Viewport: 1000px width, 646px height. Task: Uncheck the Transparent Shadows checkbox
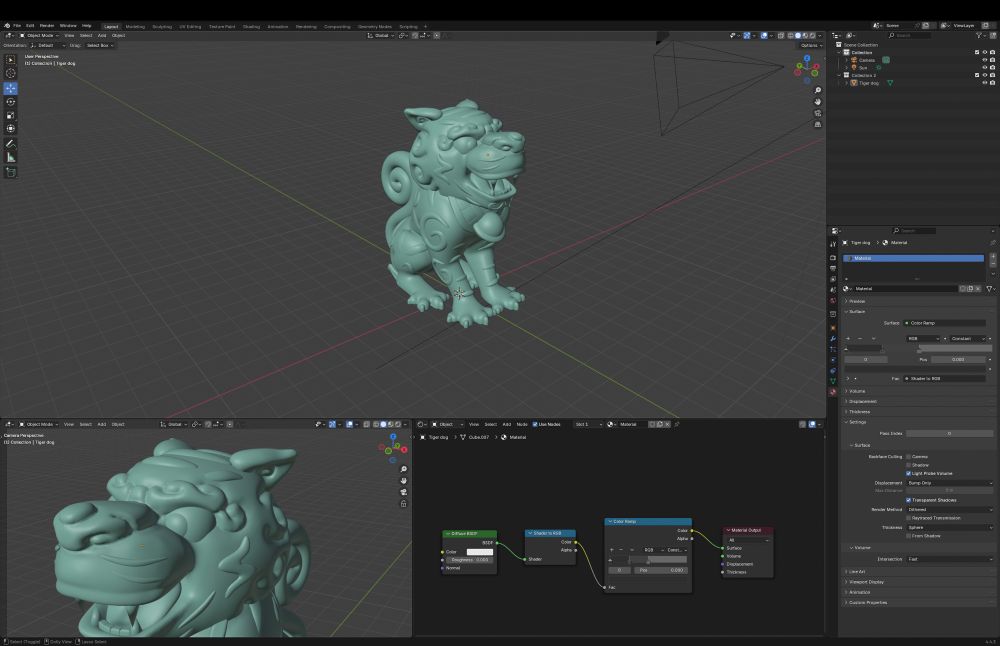point(908,500)
